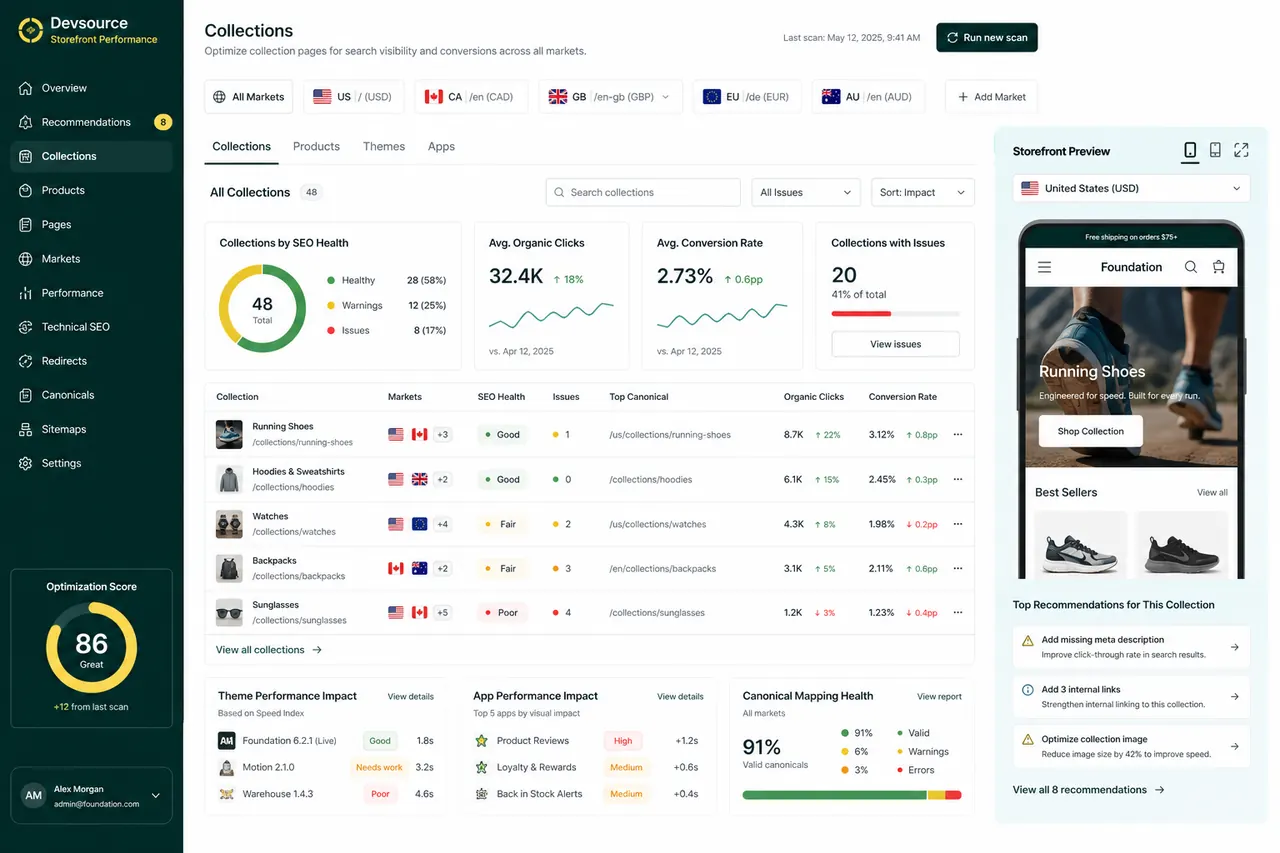Open Overview from the sidebar home icon

[26, 88]
